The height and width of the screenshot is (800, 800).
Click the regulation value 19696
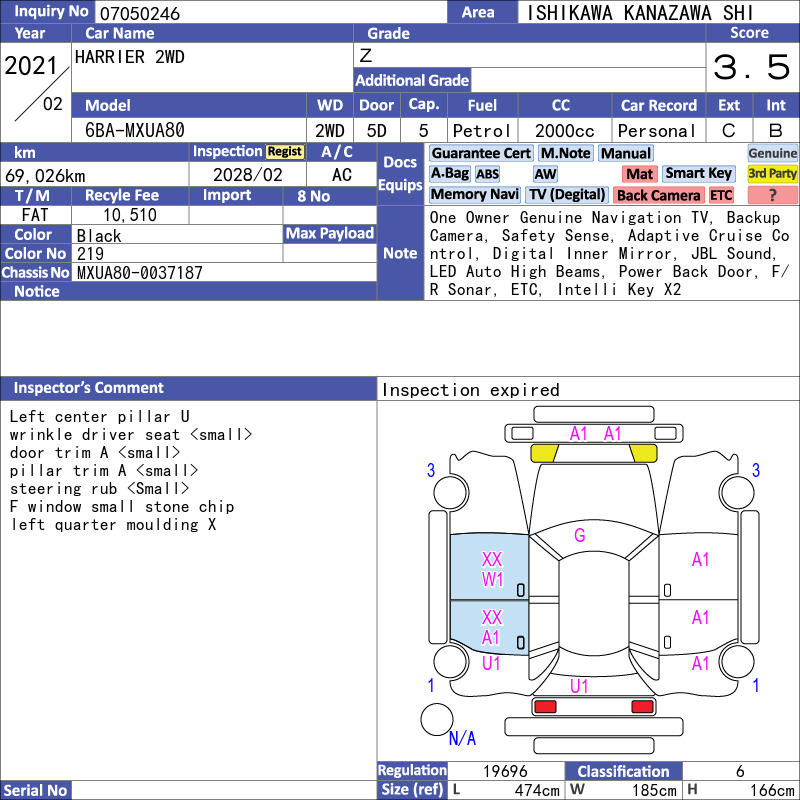(x=505, y=771)
